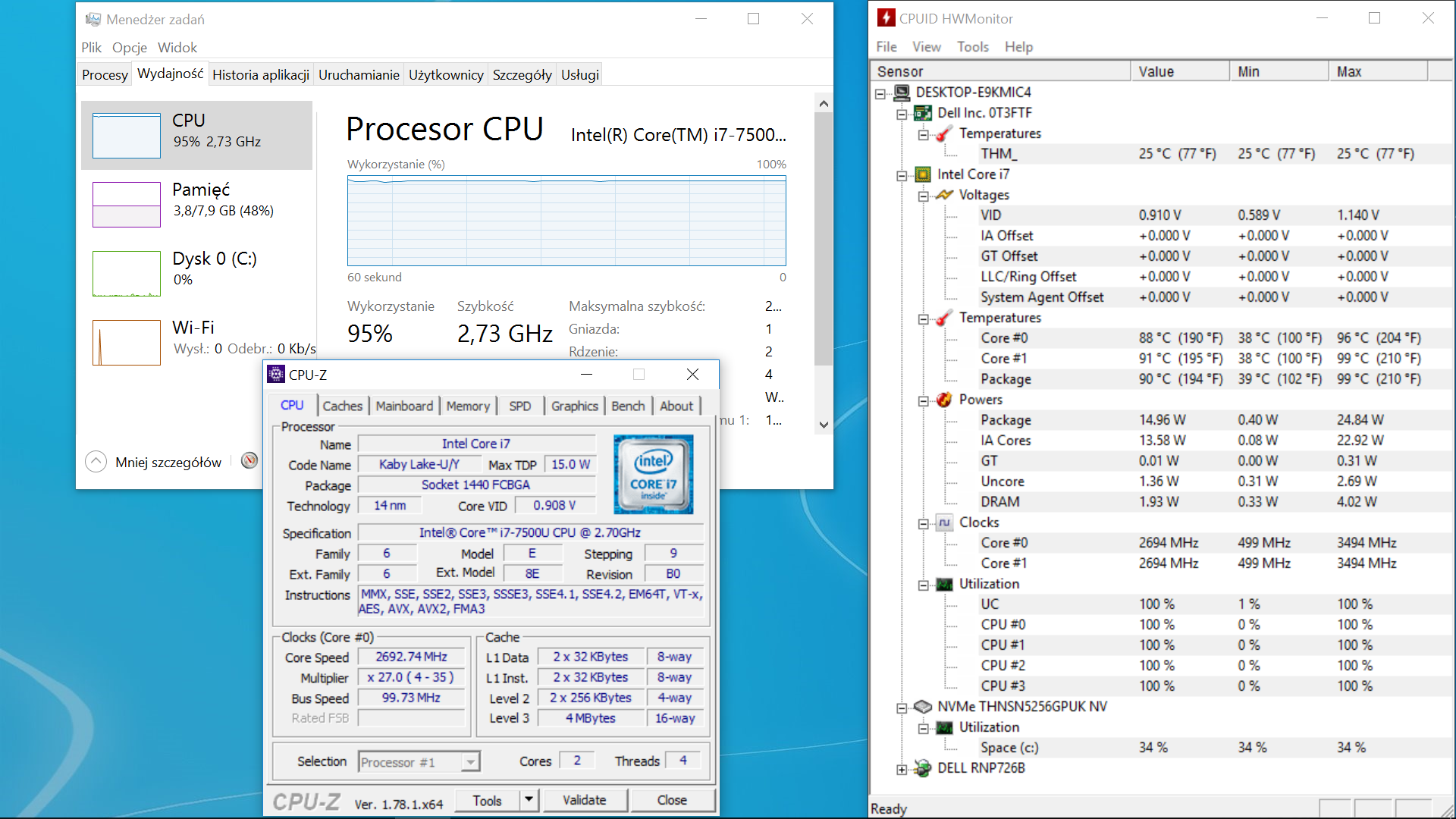
Task: Open the Processor #1 selection dropdown
Action: [x=471, y=761]
